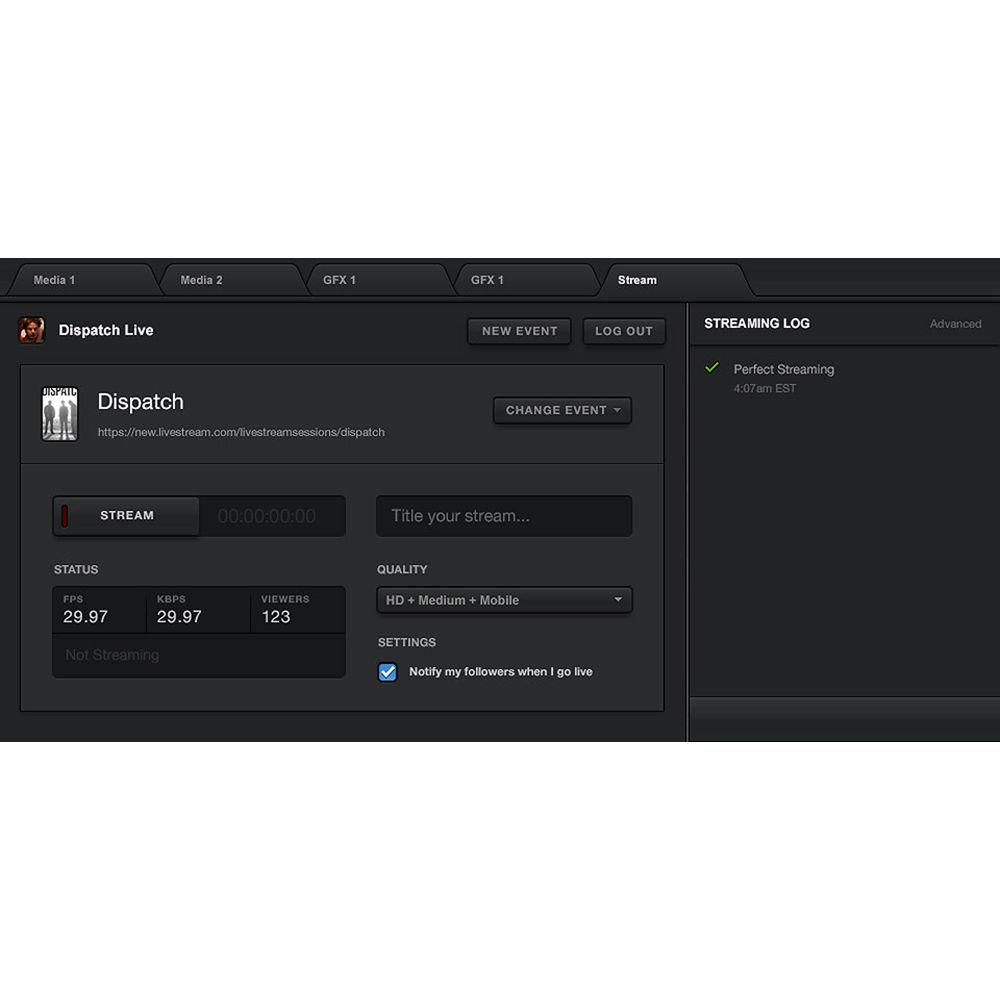Open the Advanced streaming log options
Screen dimensions: 1000x1000
point(955,323)
